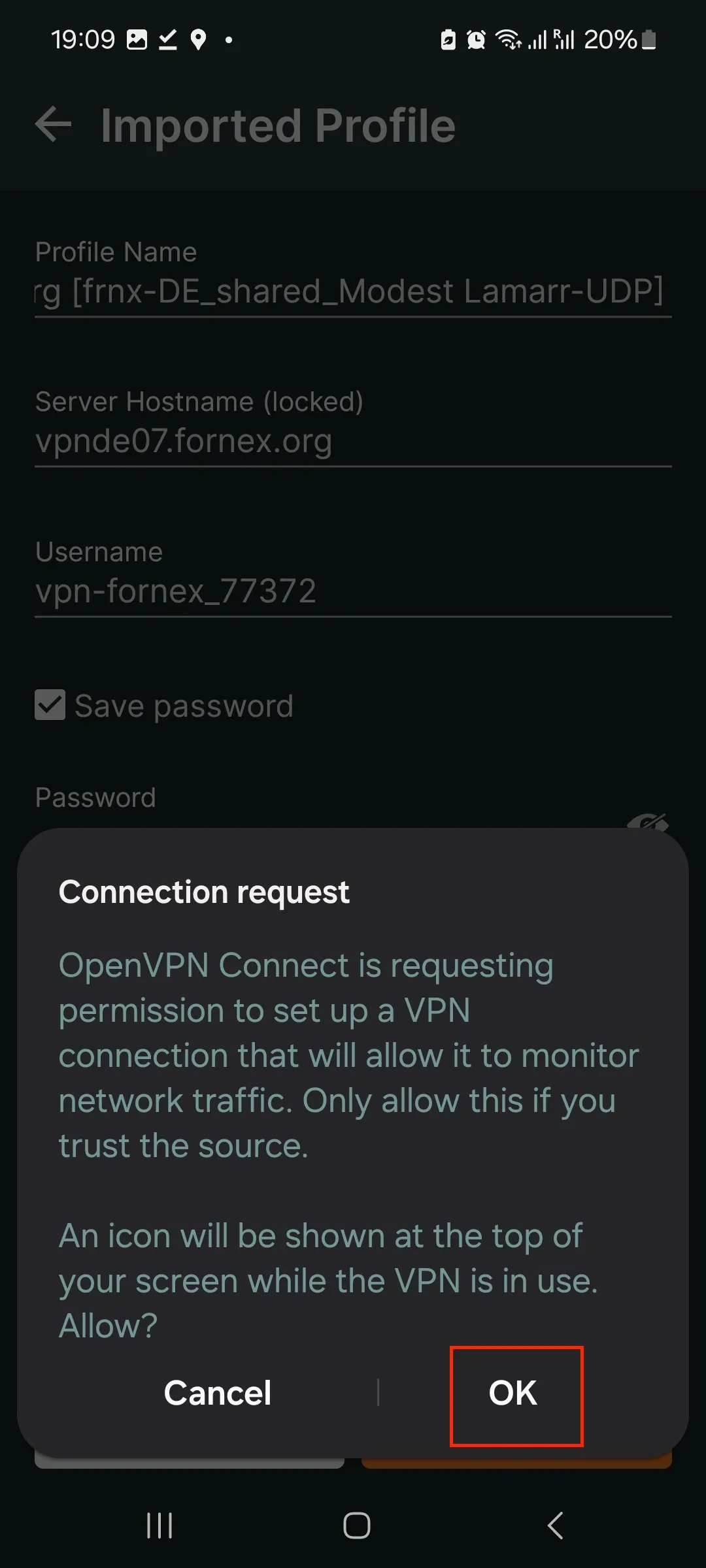The image size is (706, 1568).
Task: Tap the back arrow beside Imported Profile
Action: coord(53,125)
